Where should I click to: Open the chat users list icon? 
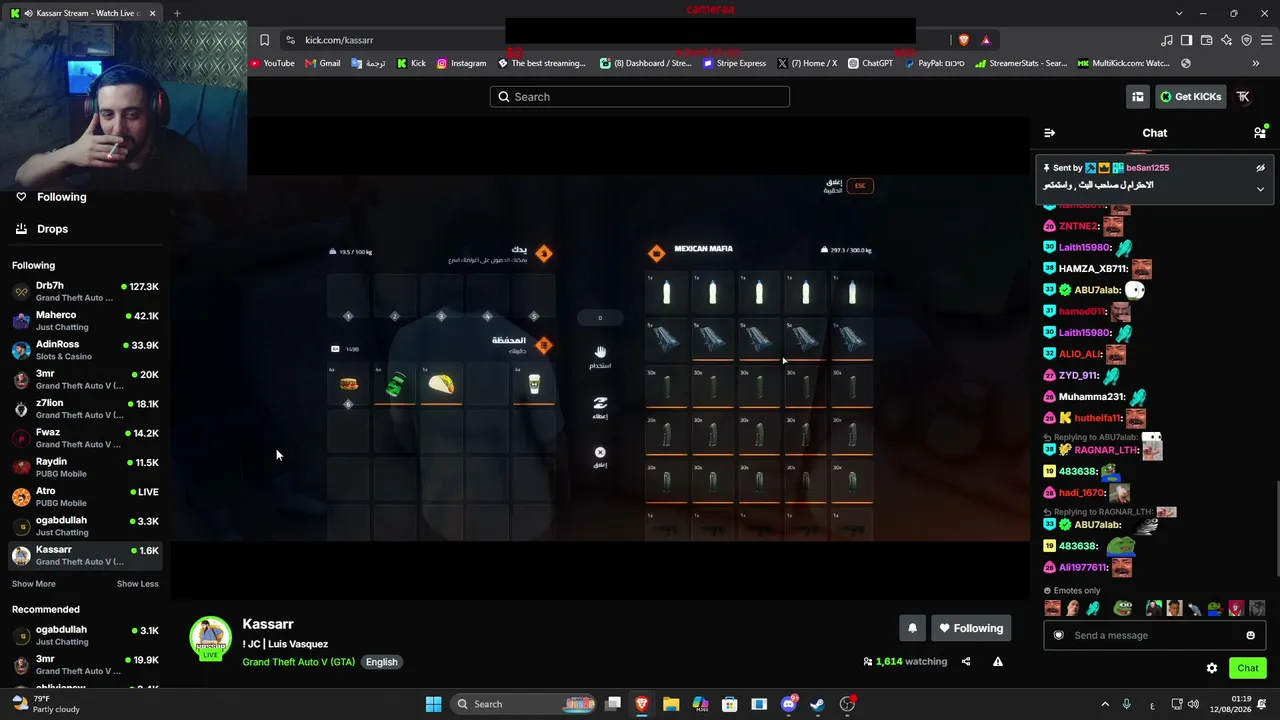pos(1260,133)
